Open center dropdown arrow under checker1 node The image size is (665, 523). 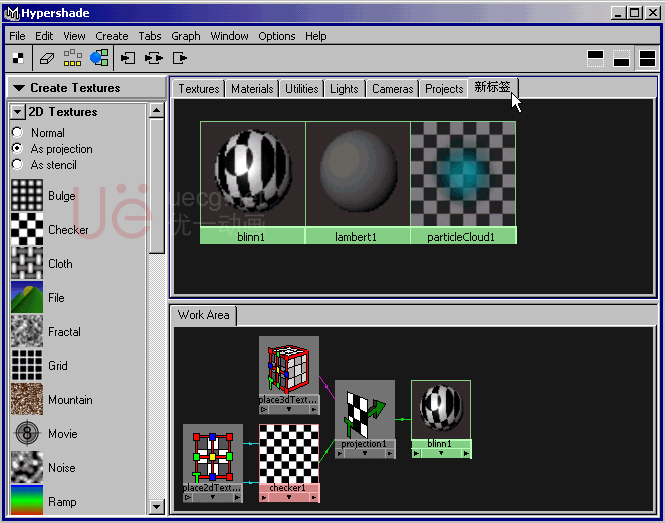point(289,498)
